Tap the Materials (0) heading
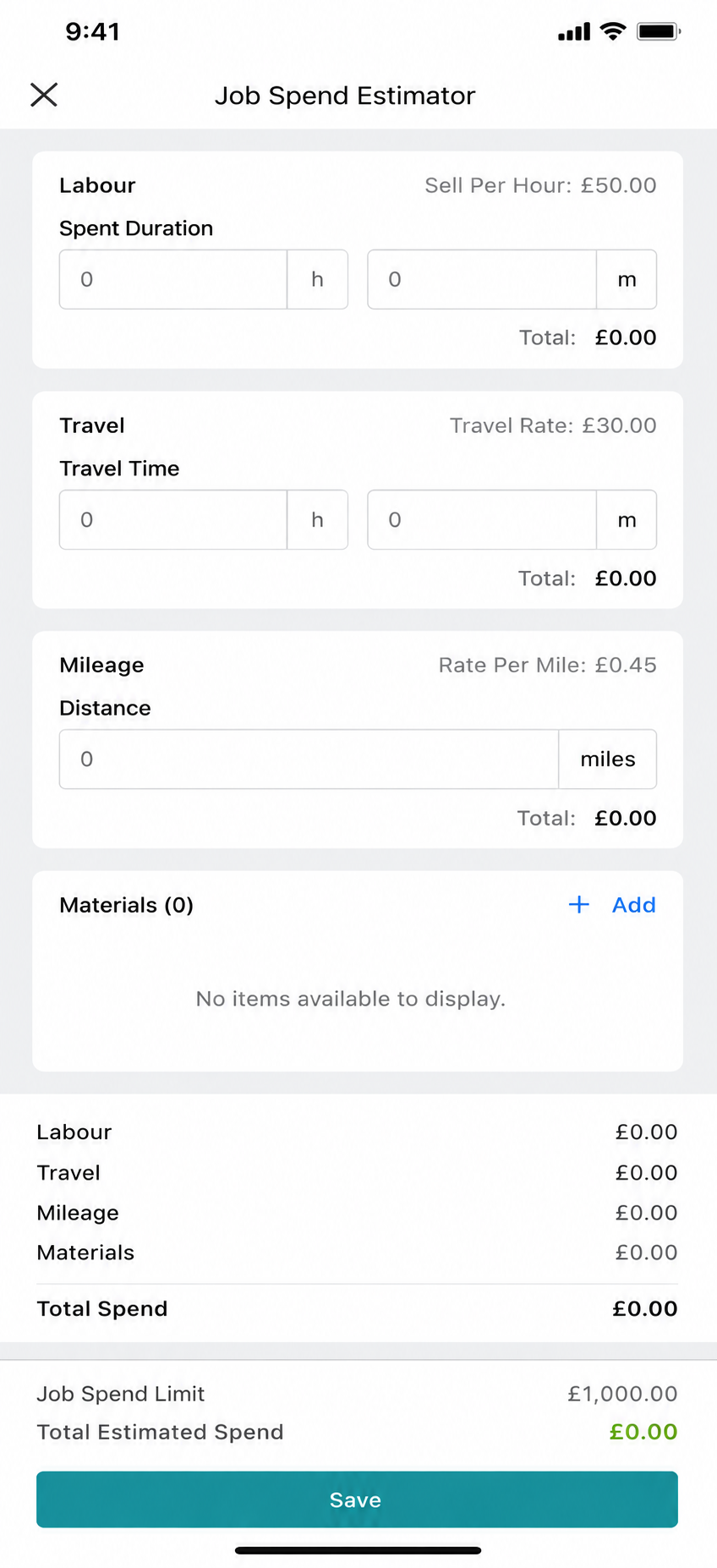 [x=127, y=905]
